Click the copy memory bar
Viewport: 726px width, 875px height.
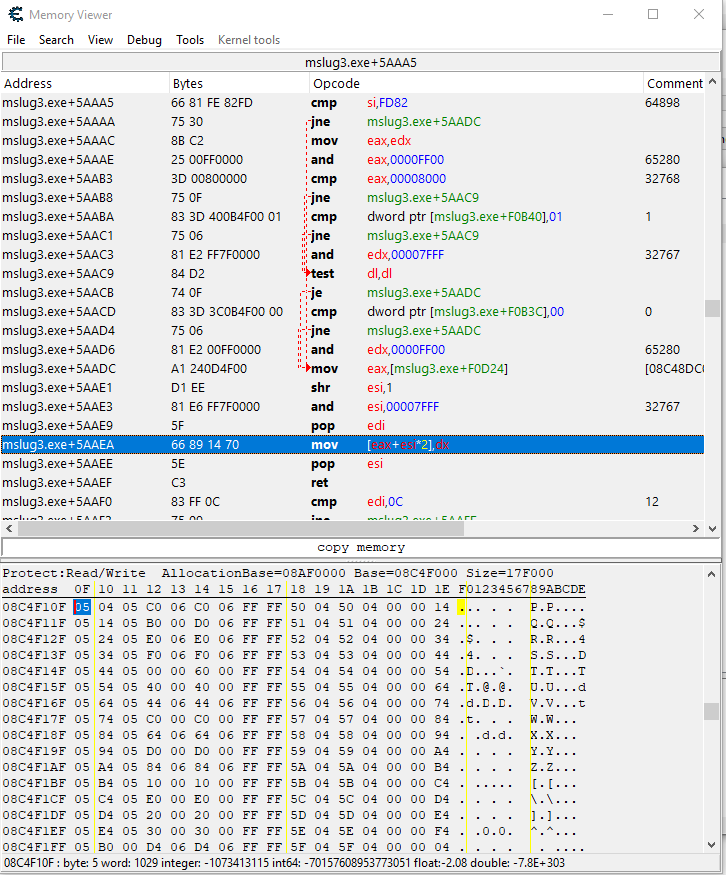click(x=361, y=547)
